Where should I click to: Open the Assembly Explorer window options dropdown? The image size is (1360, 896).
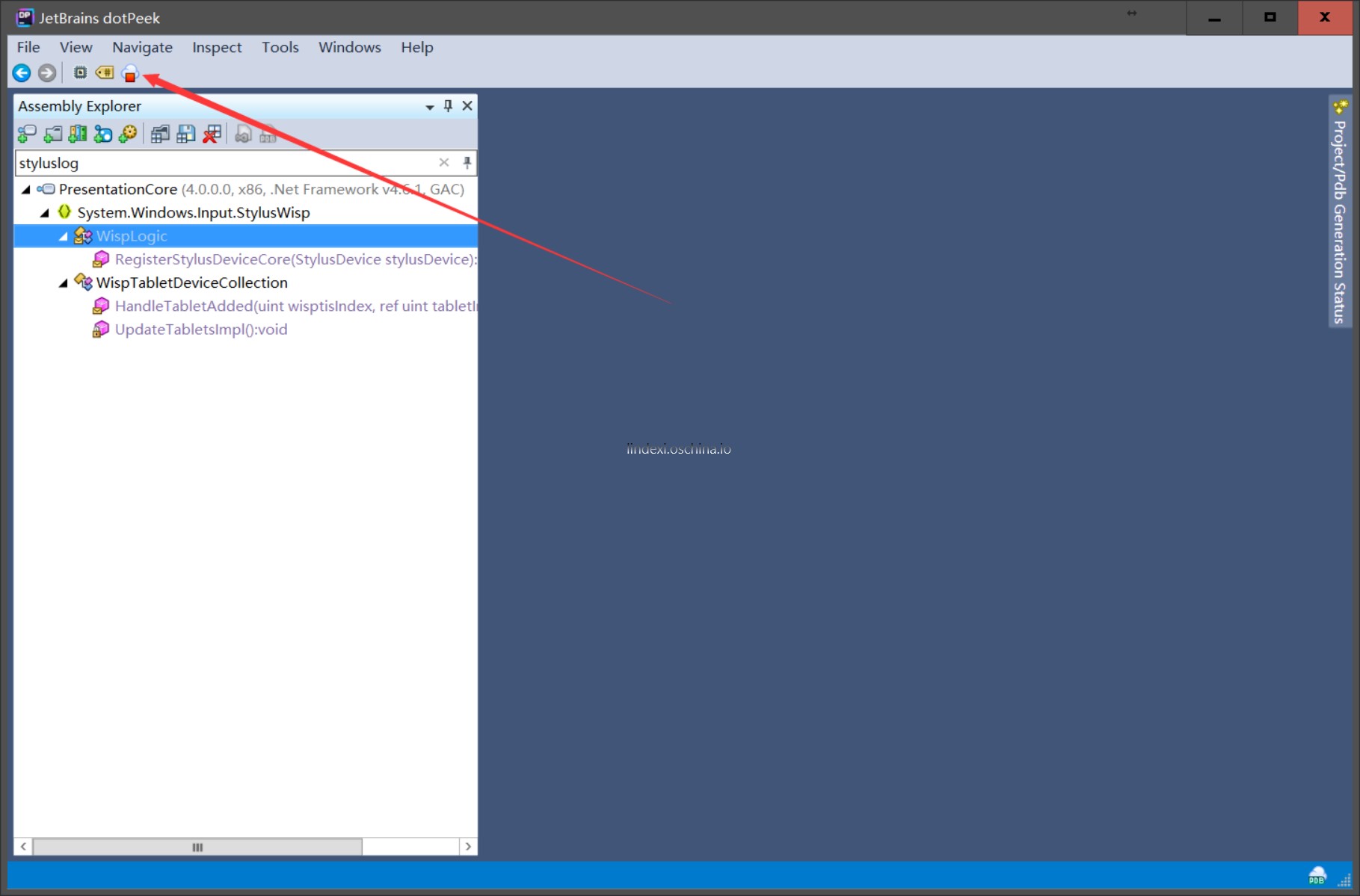click(x=430, y=107)
